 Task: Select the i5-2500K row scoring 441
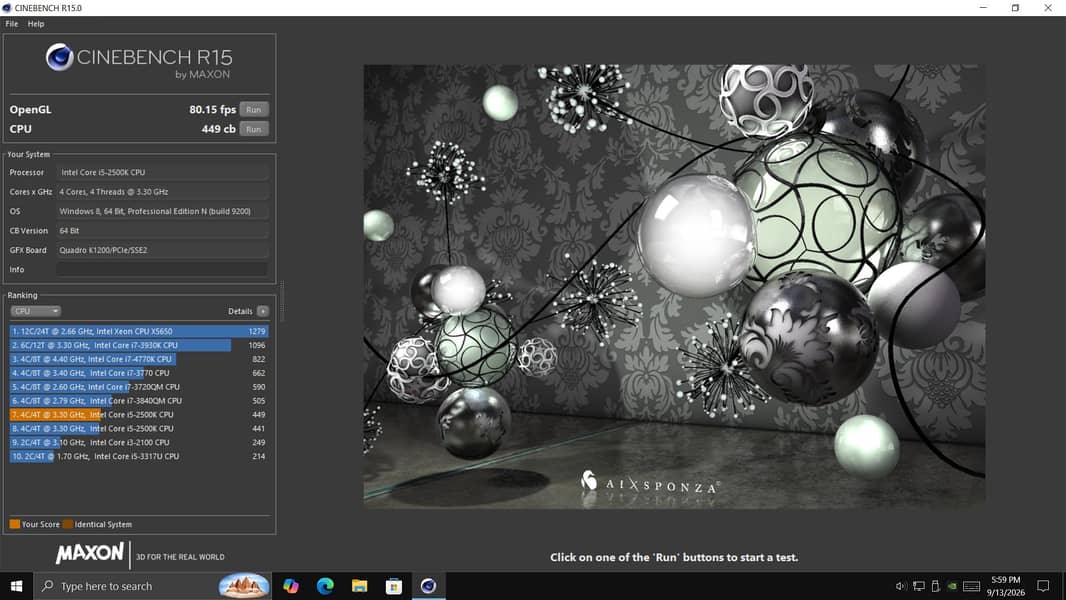point(139,429)
